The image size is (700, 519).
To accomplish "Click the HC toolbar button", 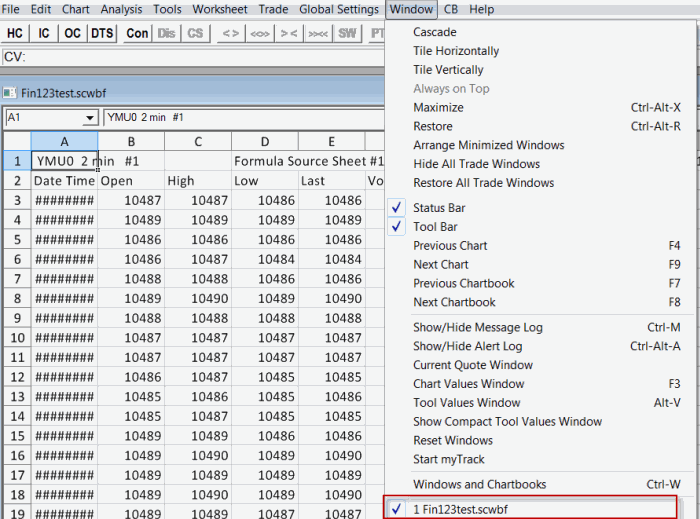I will tap(15, 33).
